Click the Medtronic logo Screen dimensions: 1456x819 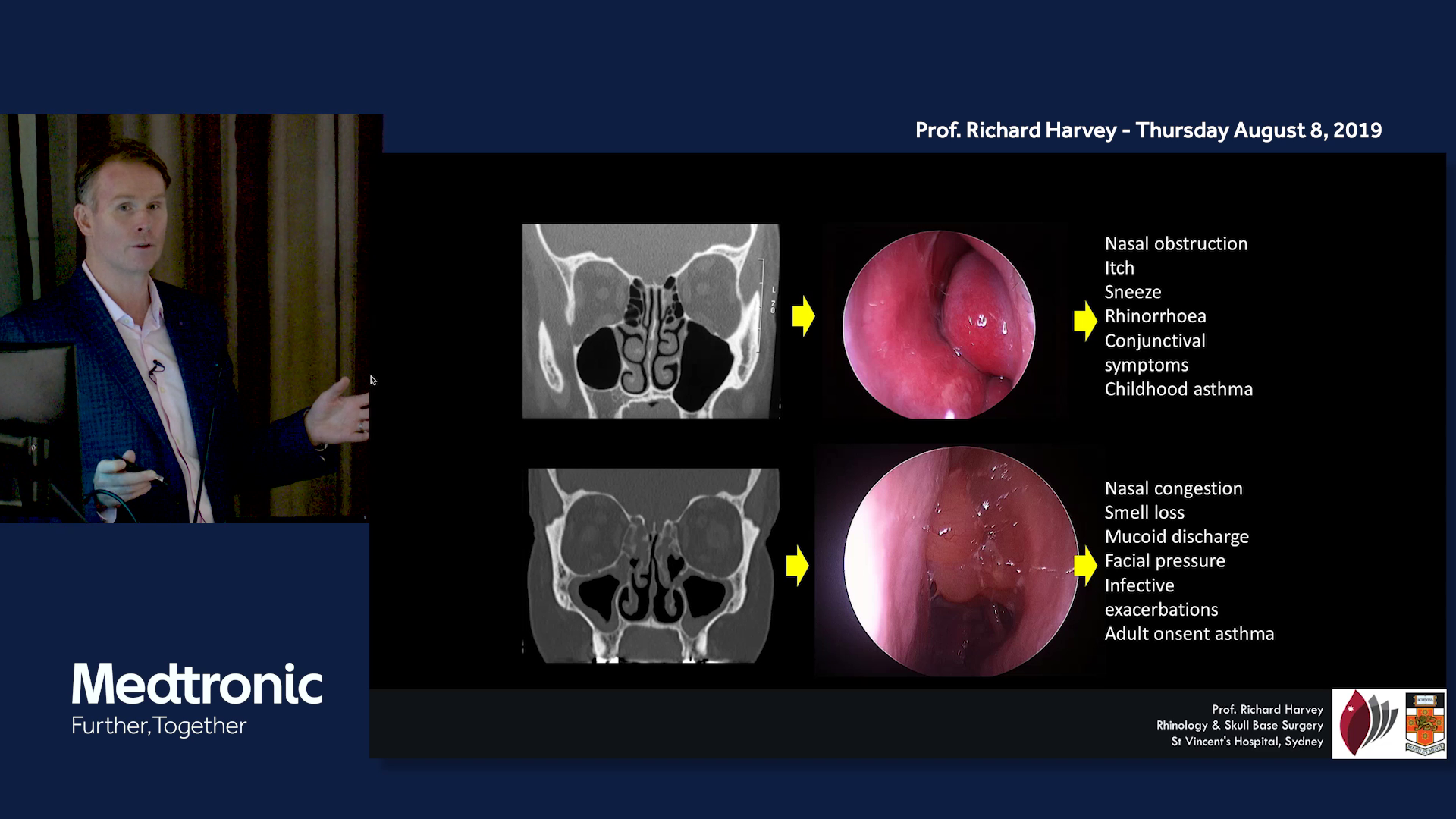click(197, 683)
